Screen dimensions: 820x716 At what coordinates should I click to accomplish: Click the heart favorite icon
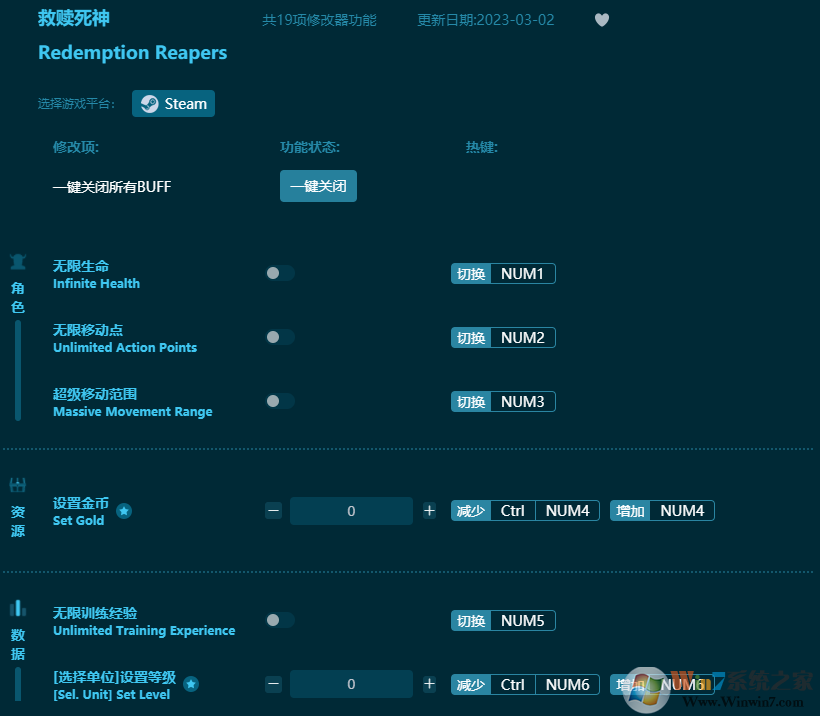602,20
